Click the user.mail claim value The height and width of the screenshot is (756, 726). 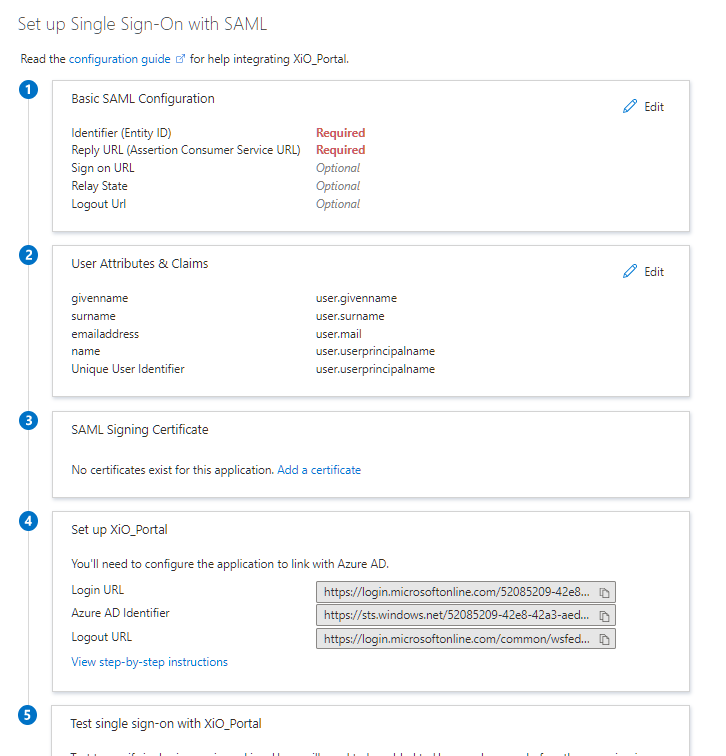(x=338, y=334)
